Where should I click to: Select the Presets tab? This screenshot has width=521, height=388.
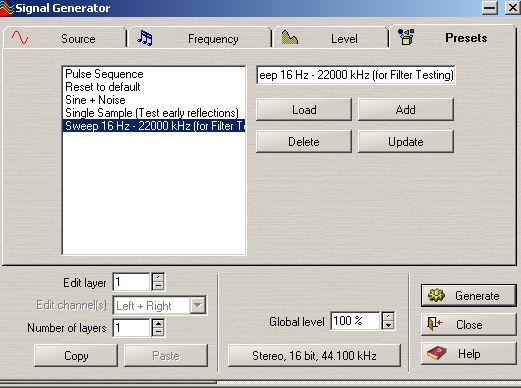(453, 37)
